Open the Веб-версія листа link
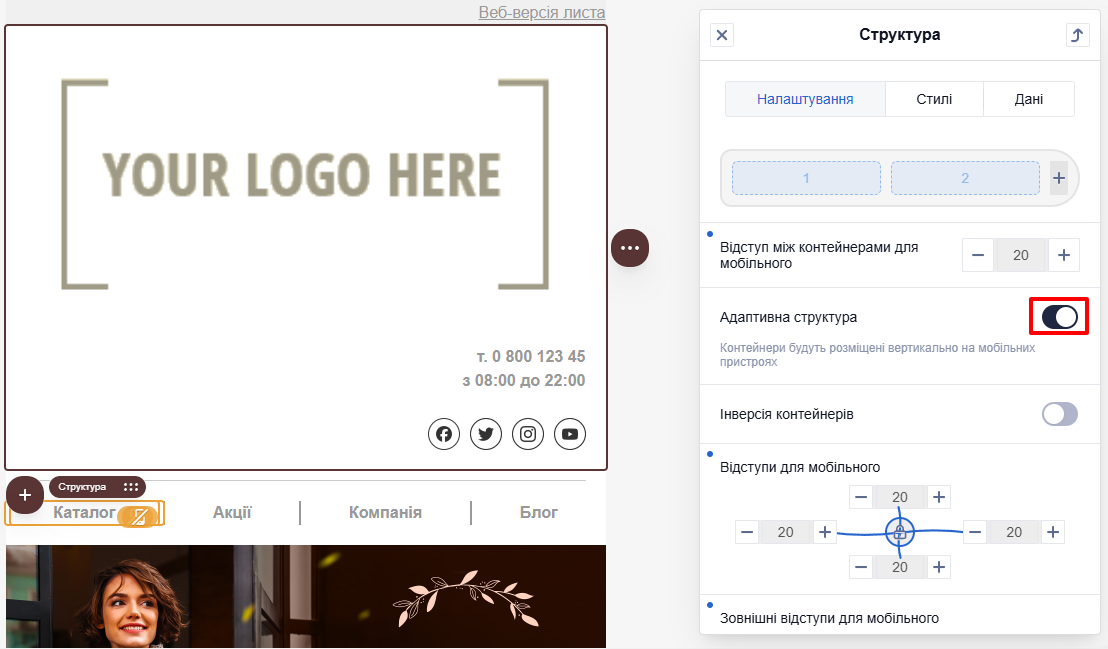1108x649 pixels. point(542,12)
